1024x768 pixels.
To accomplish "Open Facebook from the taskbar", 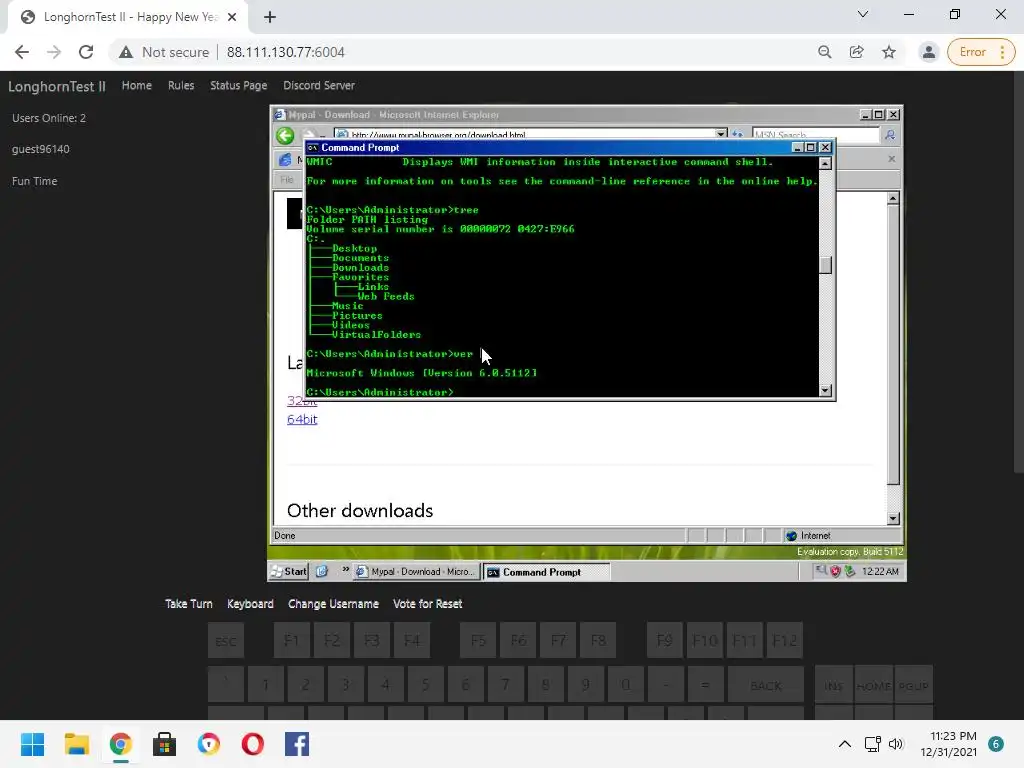I will 297,744.
